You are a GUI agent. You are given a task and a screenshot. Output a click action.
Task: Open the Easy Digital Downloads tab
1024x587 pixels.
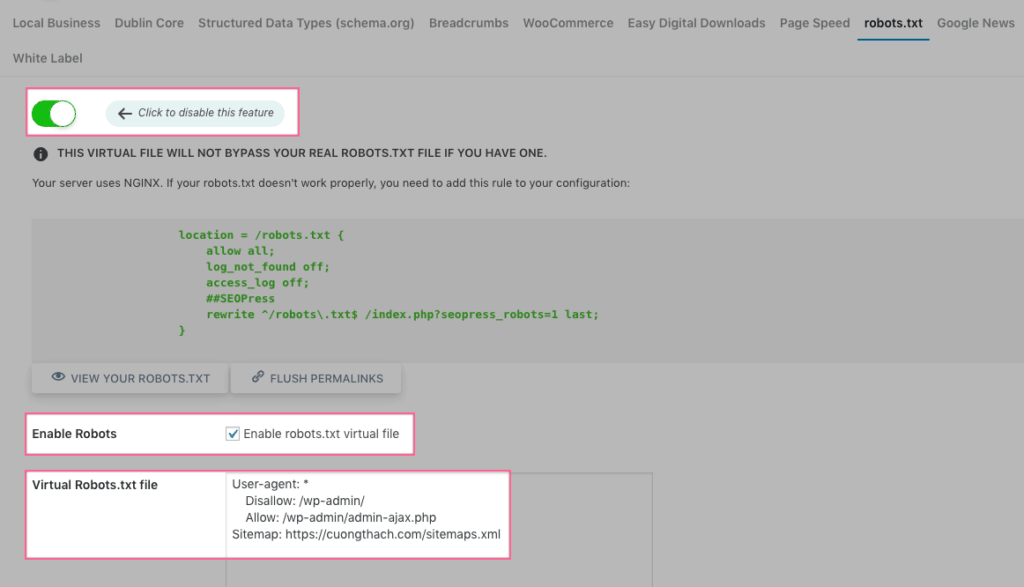[696, 23]
